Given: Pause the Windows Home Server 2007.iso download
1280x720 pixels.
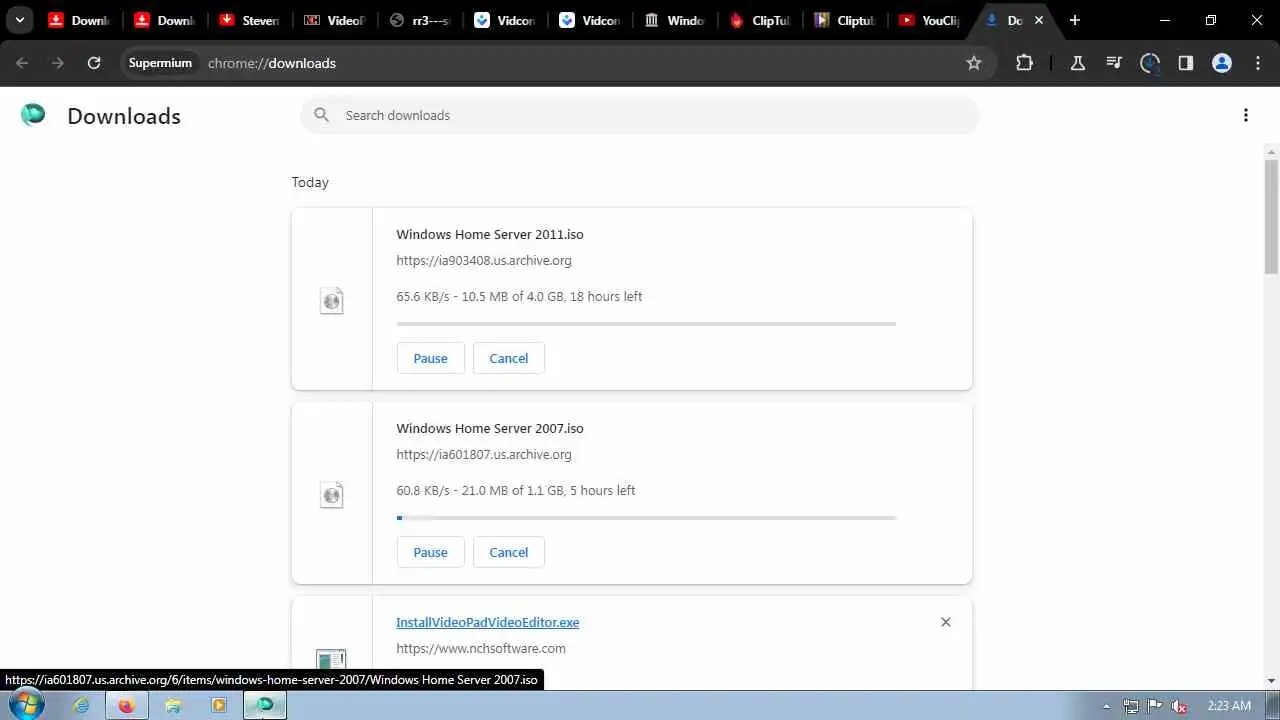Looking at the screenshot, I should coord(431,552).
